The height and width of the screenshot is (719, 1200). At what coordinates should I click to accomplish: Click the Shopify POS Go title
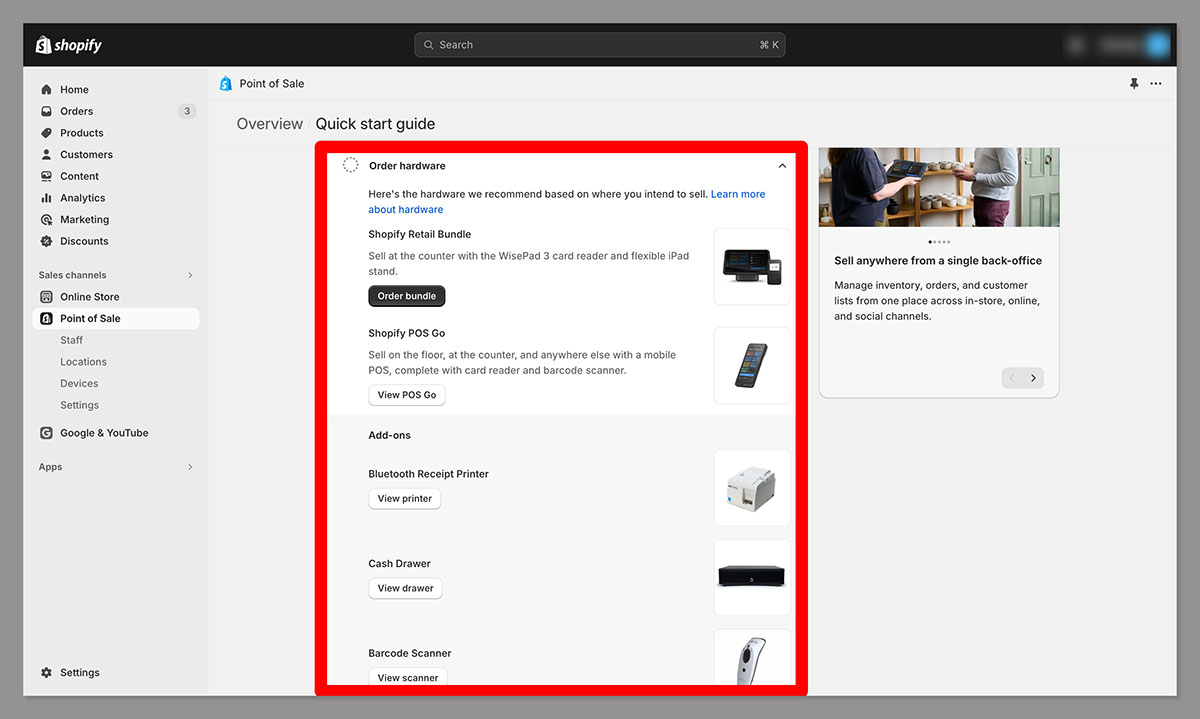coord(406,333)
